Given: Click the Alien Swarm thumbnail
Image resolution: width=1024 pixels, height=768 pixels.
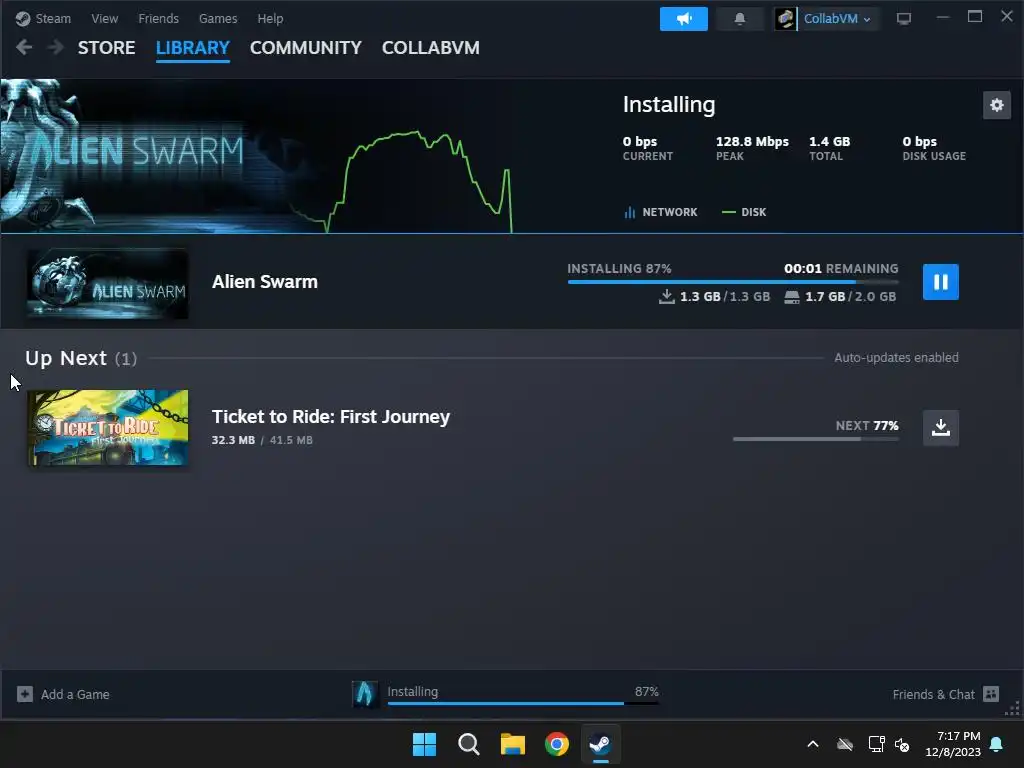Looking at the screenshot, I should point(108,284).
